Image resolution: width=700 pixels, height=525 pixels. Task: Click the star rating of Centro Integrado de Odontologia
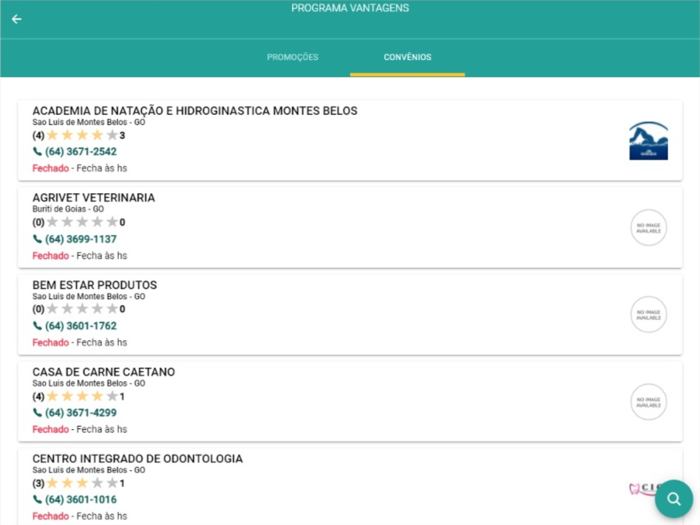coord(82,483)
